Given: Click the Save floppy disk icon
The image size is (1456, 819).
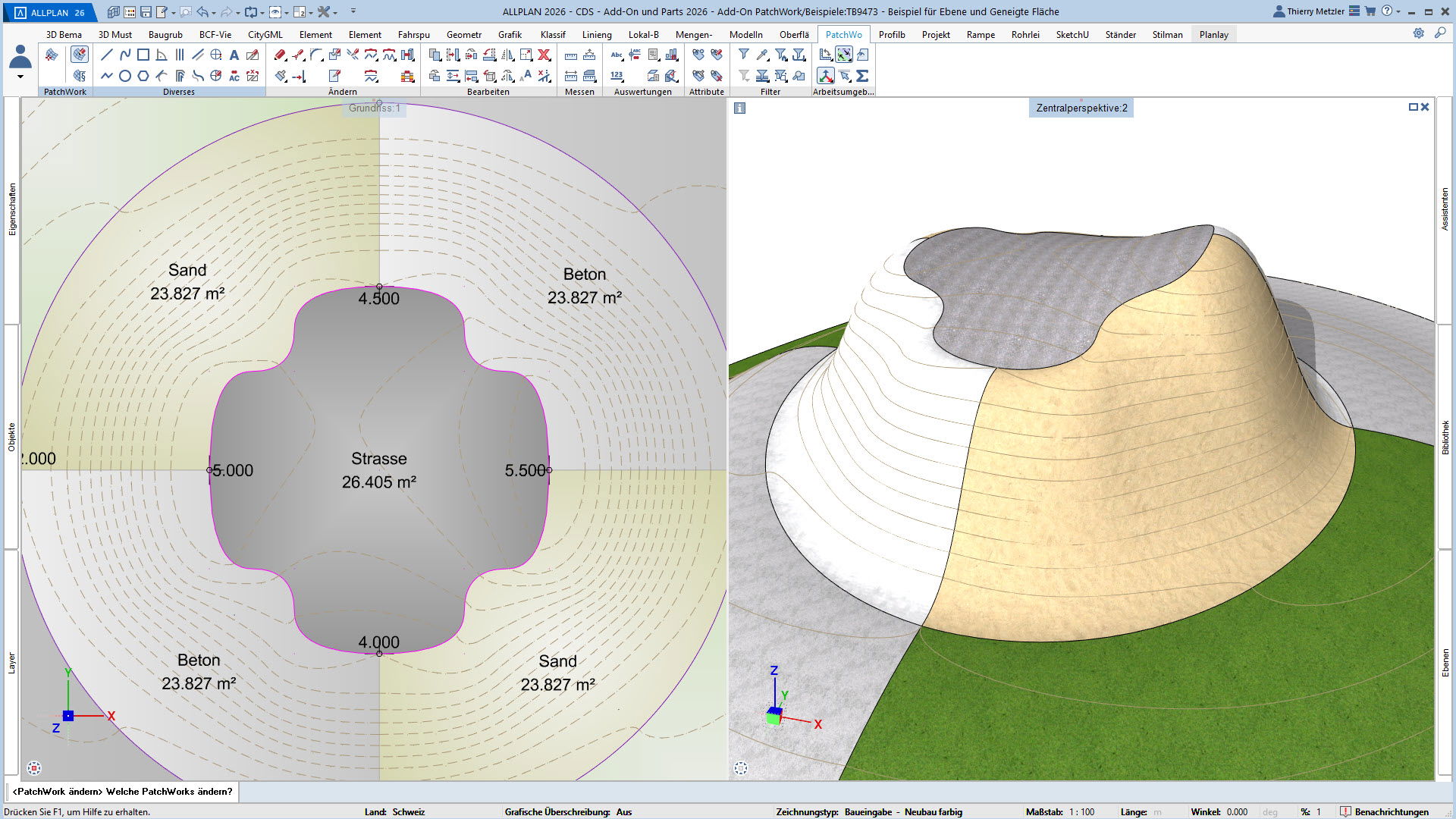Looking at the screenshot, I should (x=146, y=12).
